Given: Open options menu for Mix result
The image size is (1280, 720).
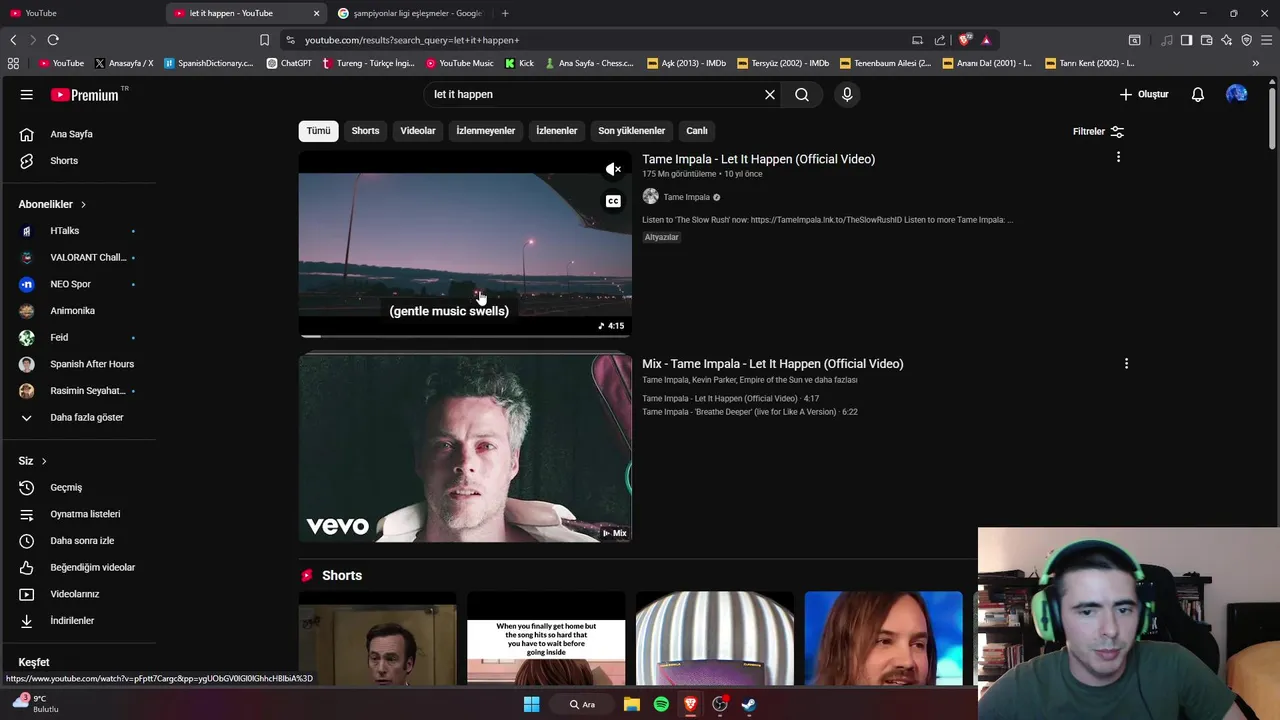Looking at the screenshot, I should (x=1126, y=364).
